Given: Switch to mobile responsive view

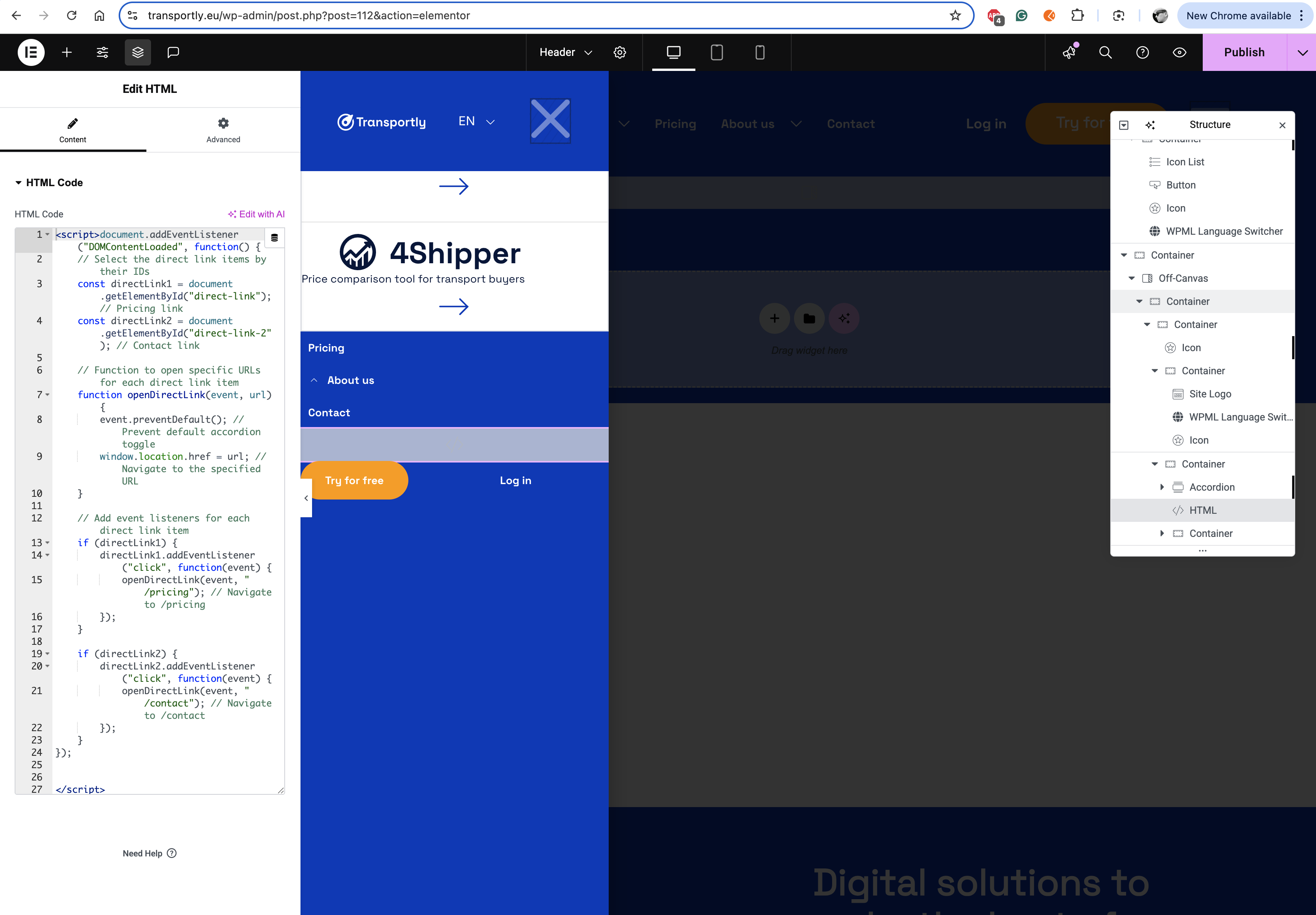Looking at the screenshot, I should click(x=760, y=52).
